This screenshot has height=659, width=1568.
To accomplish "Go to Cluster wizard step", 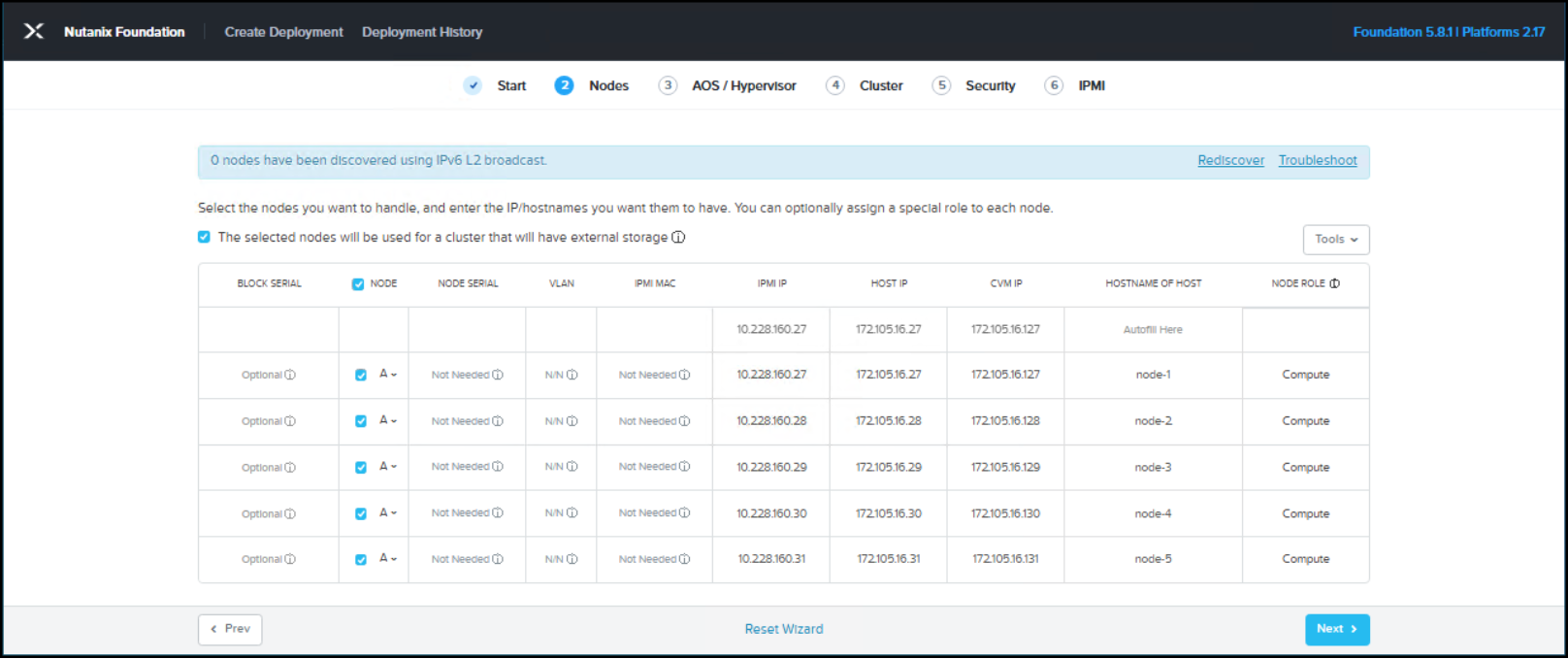I will 864,85.
